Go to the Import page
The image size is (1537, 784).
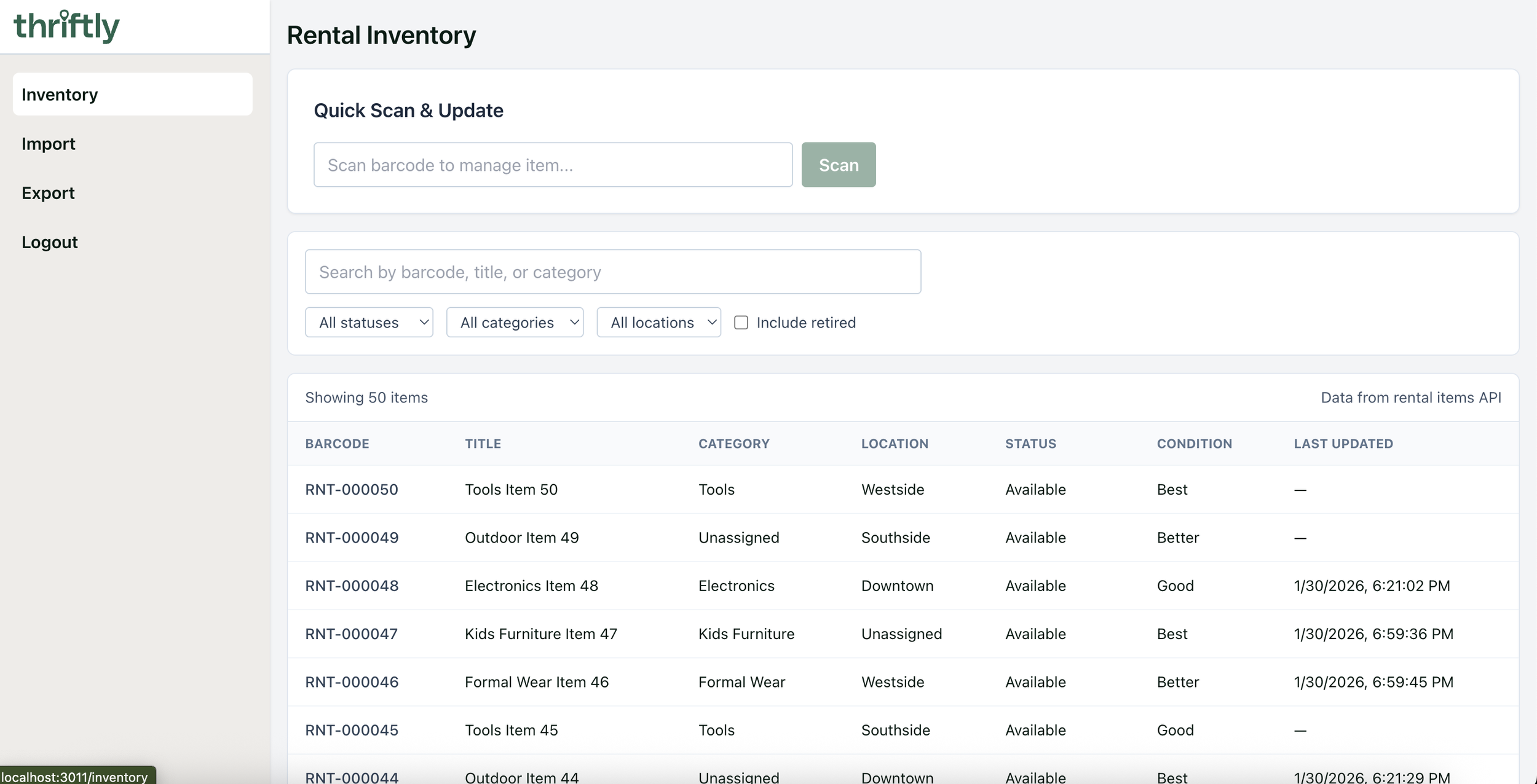pyautogui.click(x=48, y=144)
